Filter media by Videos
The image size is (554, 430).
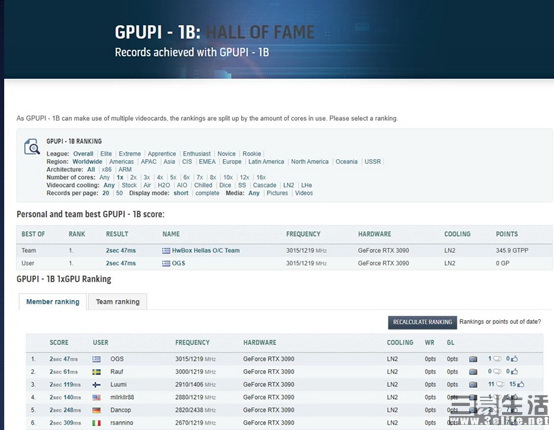[304, 193]
